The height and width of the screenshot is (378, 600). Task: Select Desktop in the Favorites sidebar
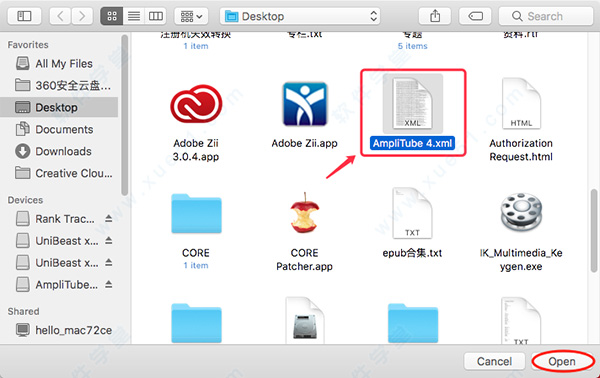59,107
